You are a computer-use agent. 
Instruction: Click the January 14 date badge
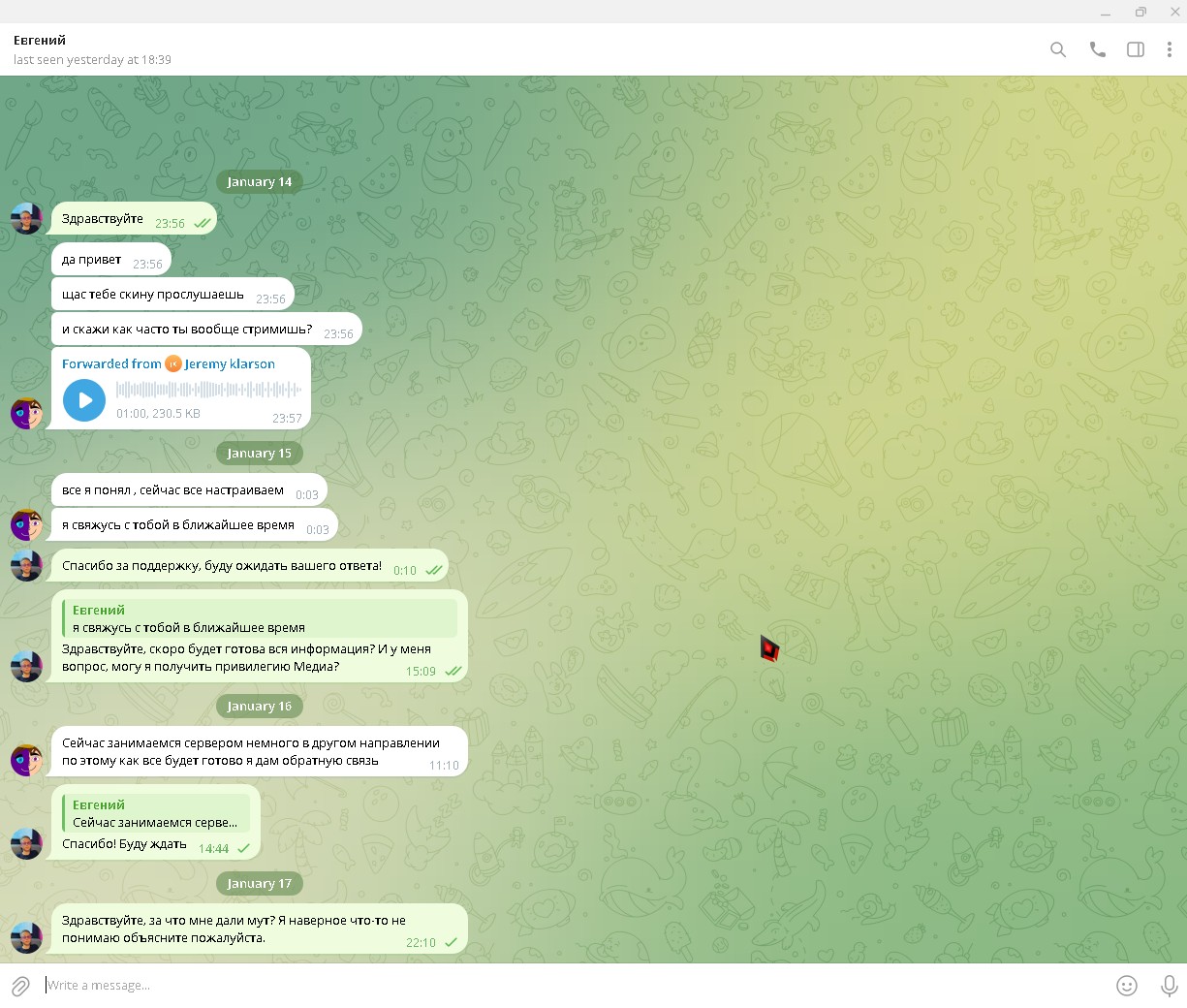(x=259, y=182)
